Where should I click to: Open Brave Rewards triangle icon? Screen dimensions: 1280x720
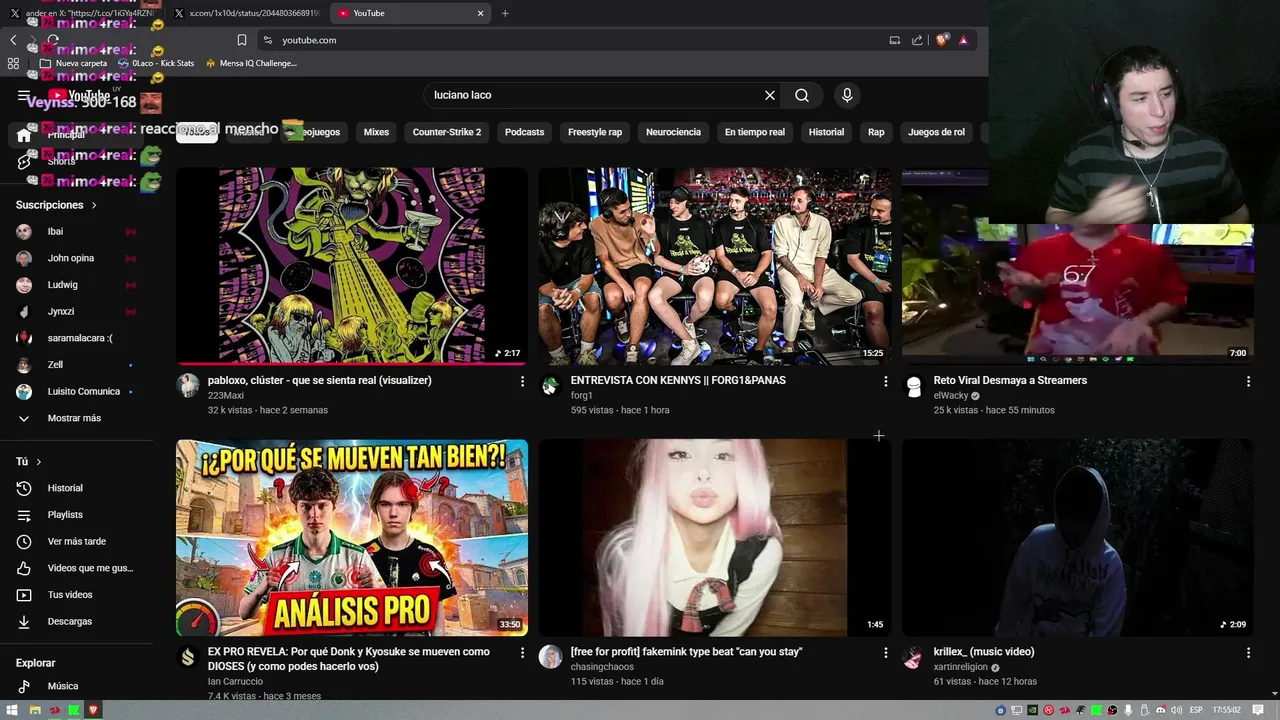coord(963,40)
